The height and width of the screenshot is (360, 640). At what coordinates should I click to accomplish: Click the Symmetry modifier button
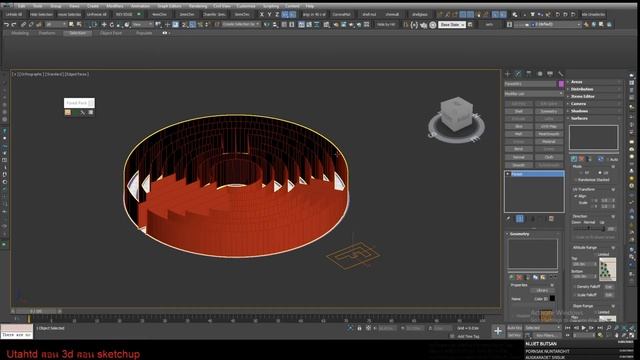pyautogui.click(x=549, y=111)
